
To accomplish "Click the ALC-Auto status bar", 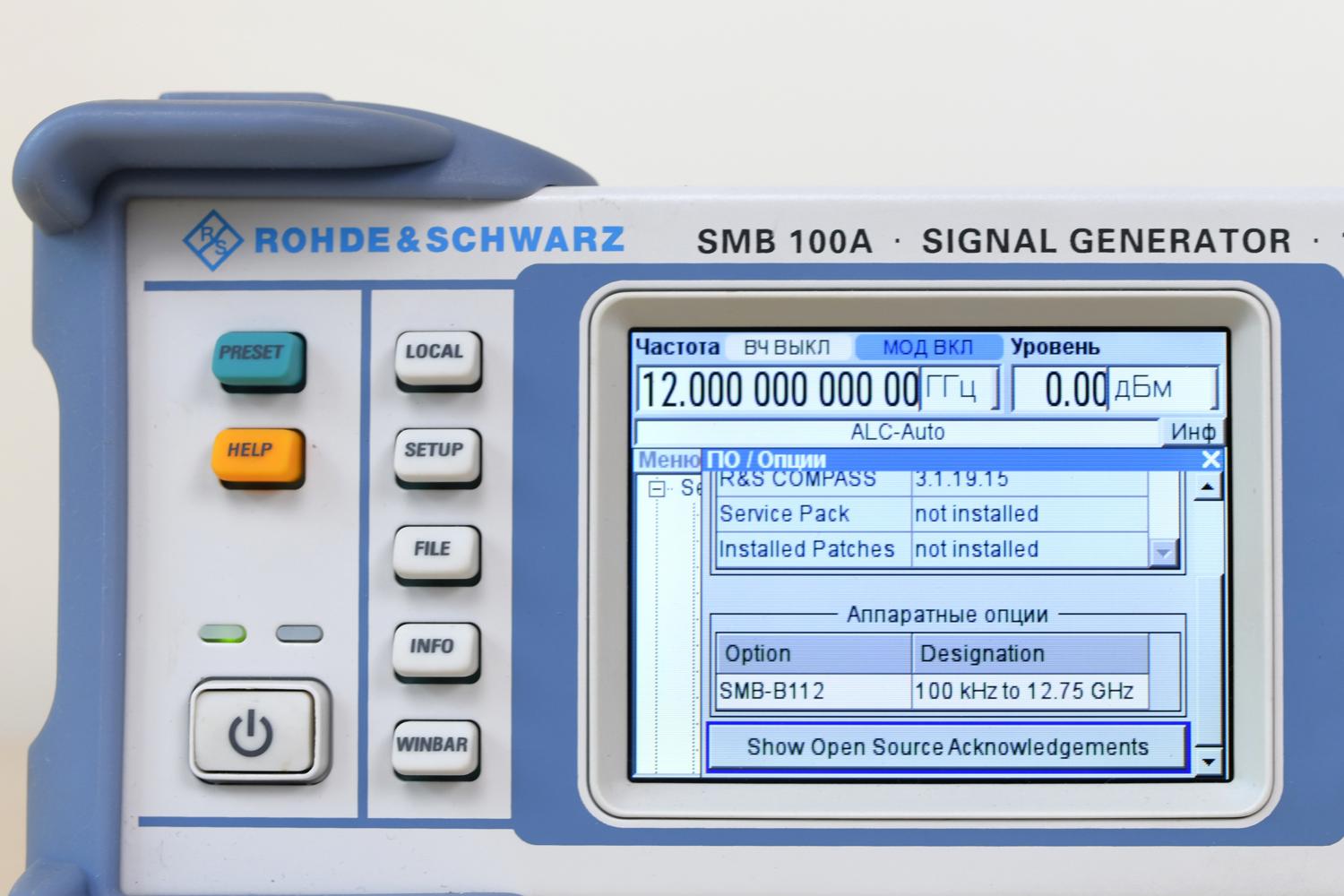I will tap(897, 432).
